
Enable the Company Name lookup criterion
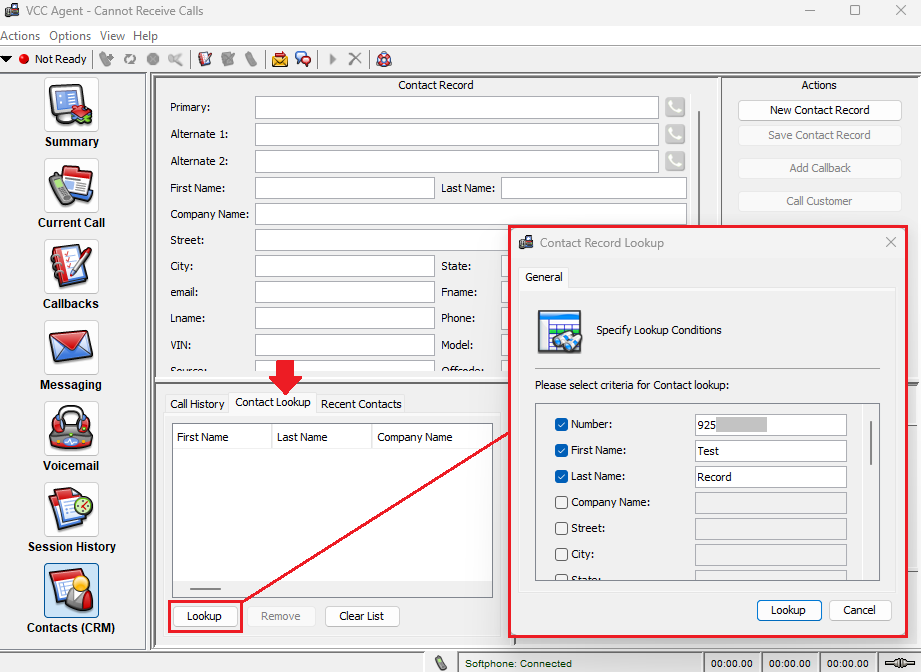[x=561, y=502]
